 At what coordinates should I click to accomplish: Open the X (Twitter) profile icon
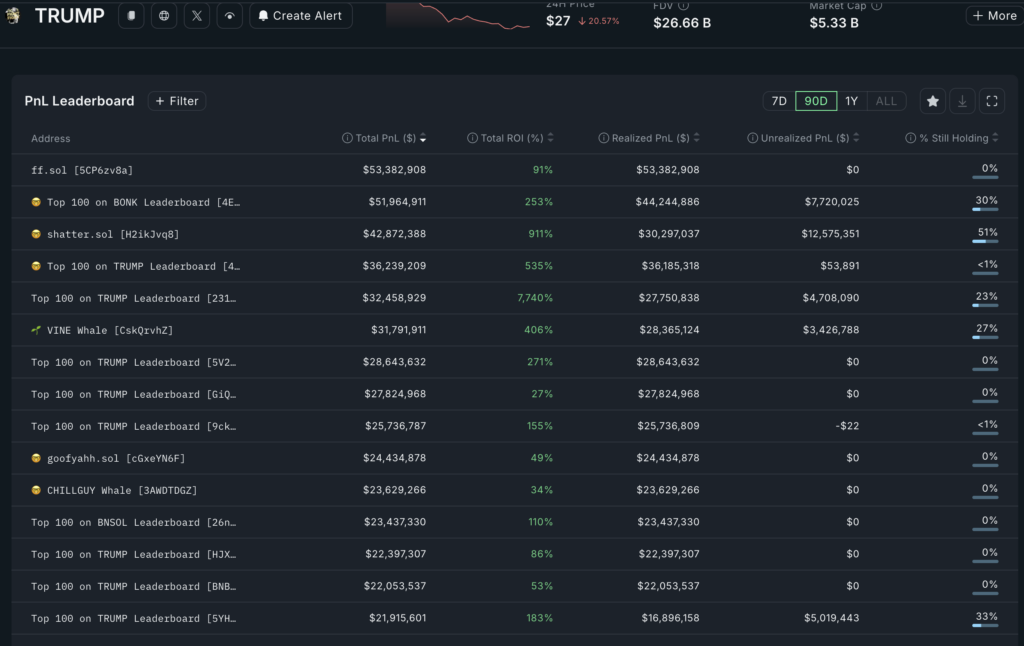[196, 15]
